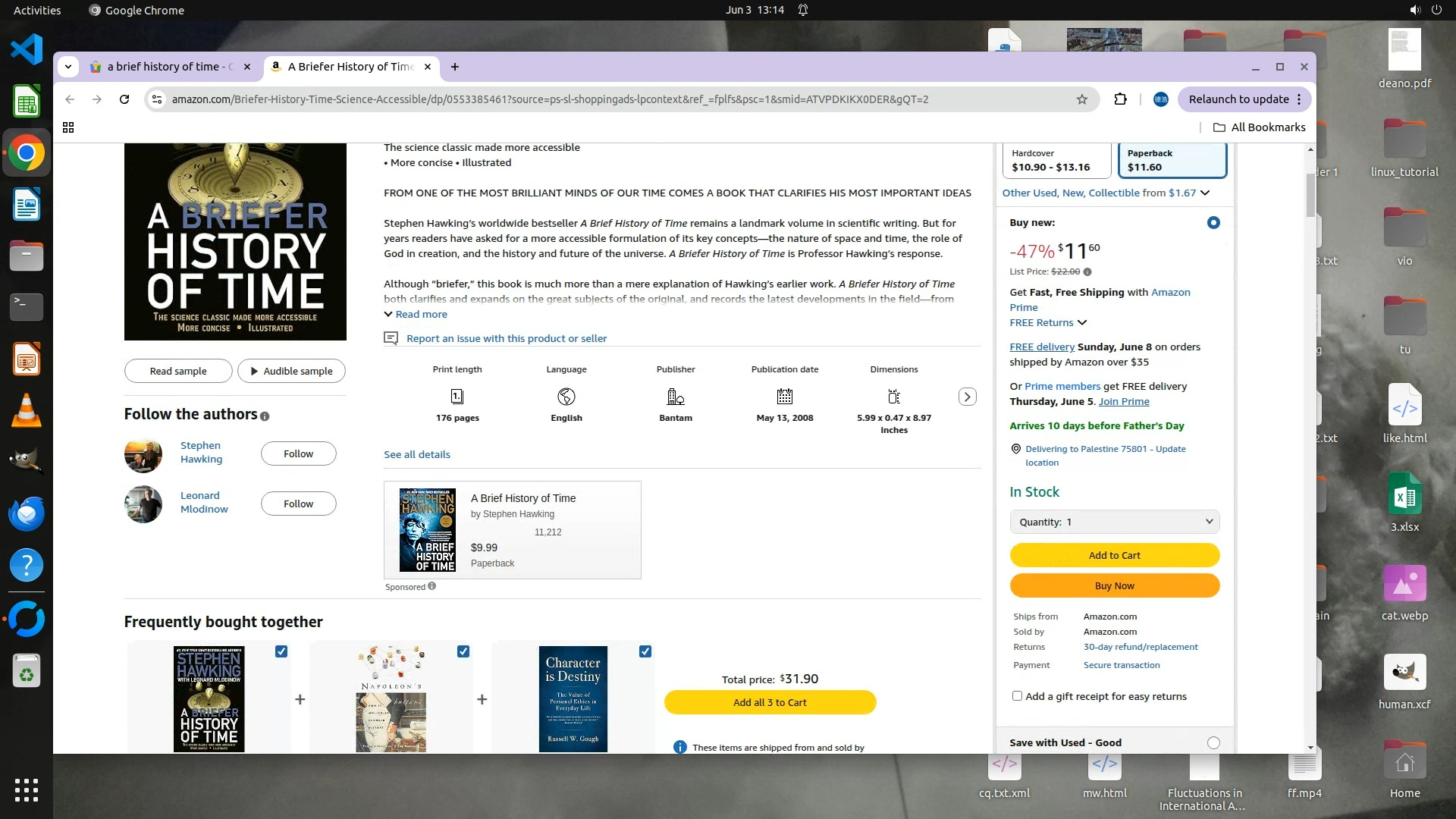Bookmark this page with star icon
The image size is (1456, 819).
(1082, 99)
